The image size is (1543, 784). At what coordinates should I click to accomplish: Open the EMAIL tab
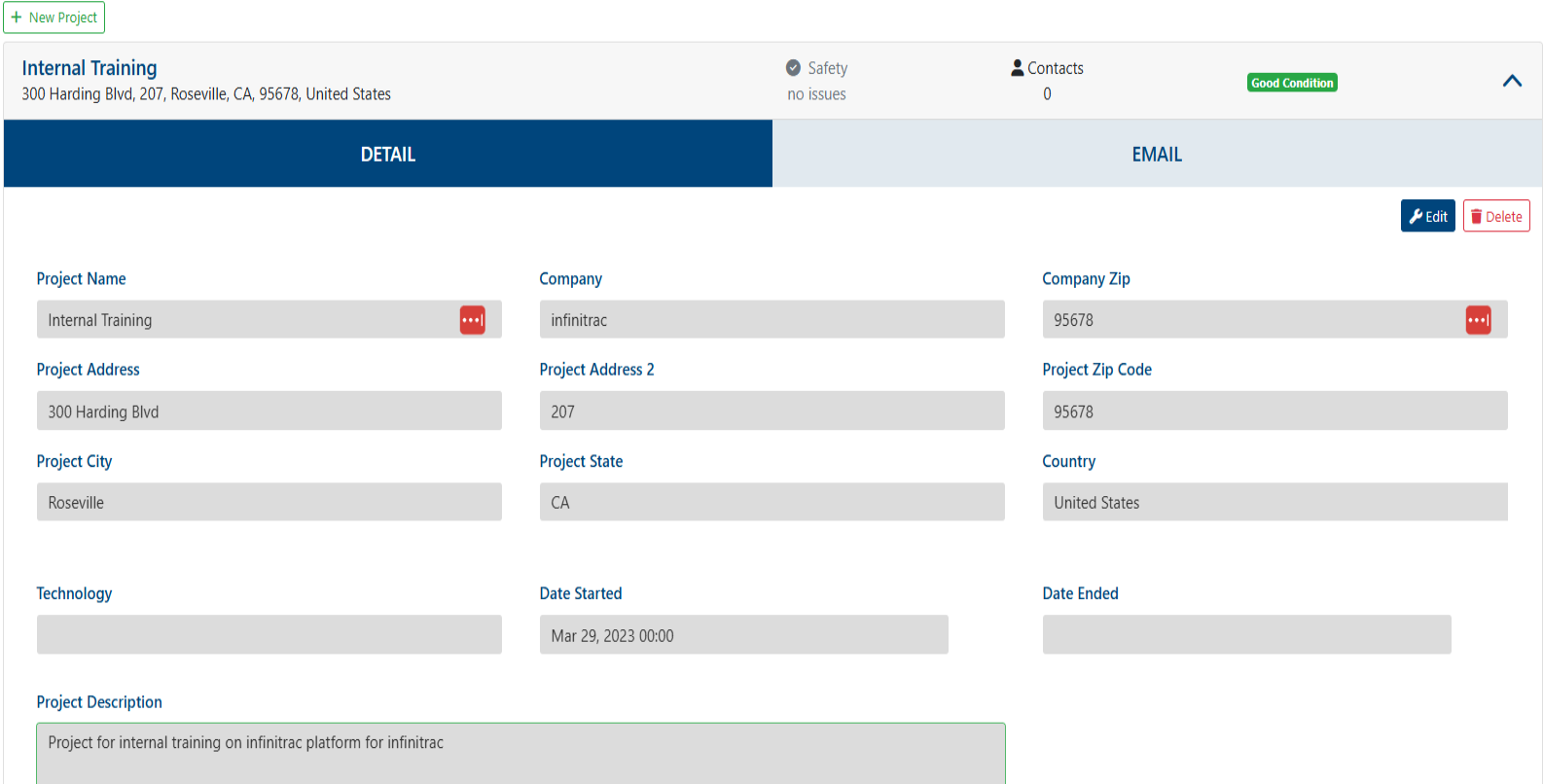tap(1157, 154)
